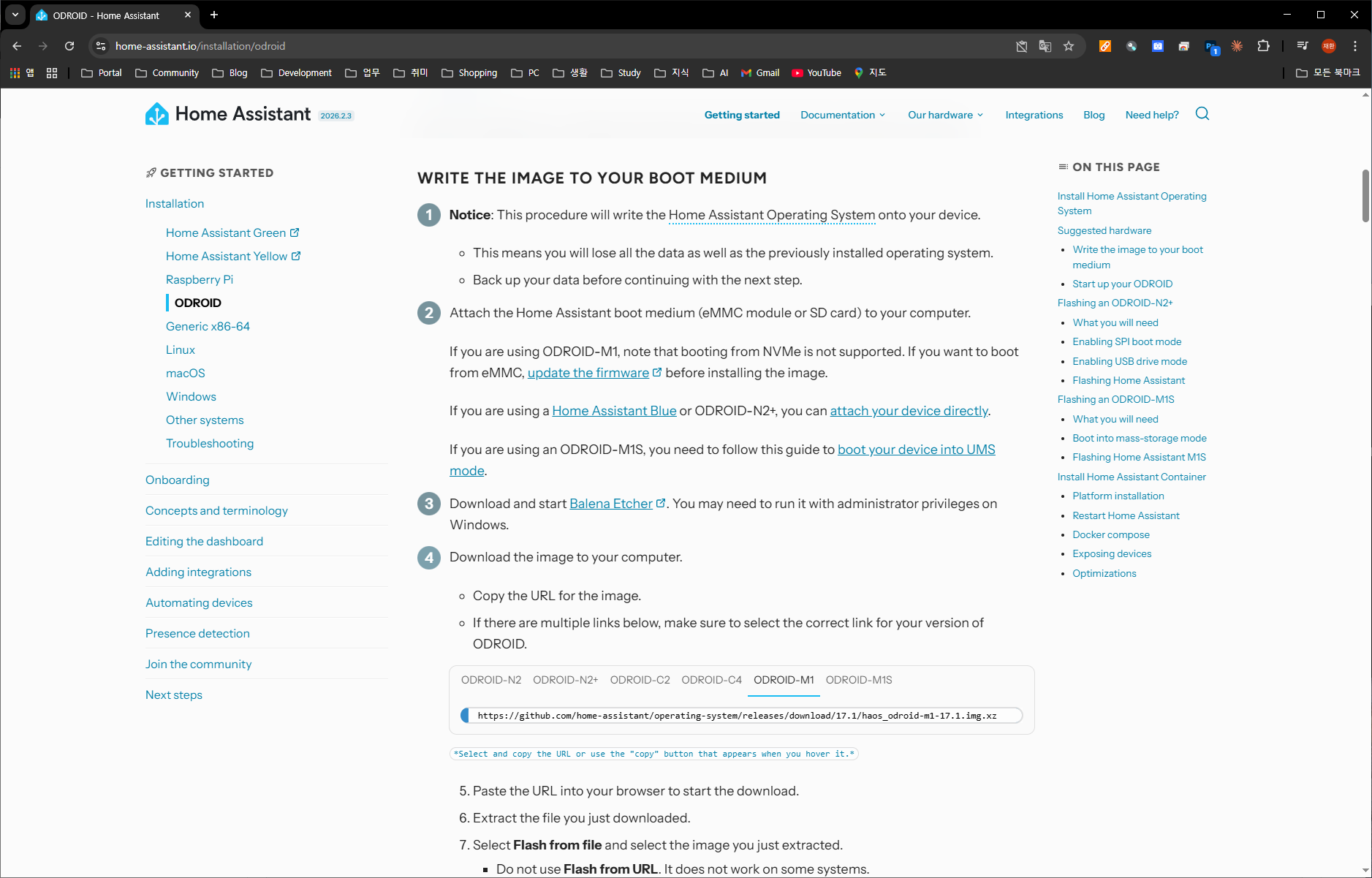1372x878 pixels.
Task: Click the orange asterisk extension icon
Action: point(1237,46)
